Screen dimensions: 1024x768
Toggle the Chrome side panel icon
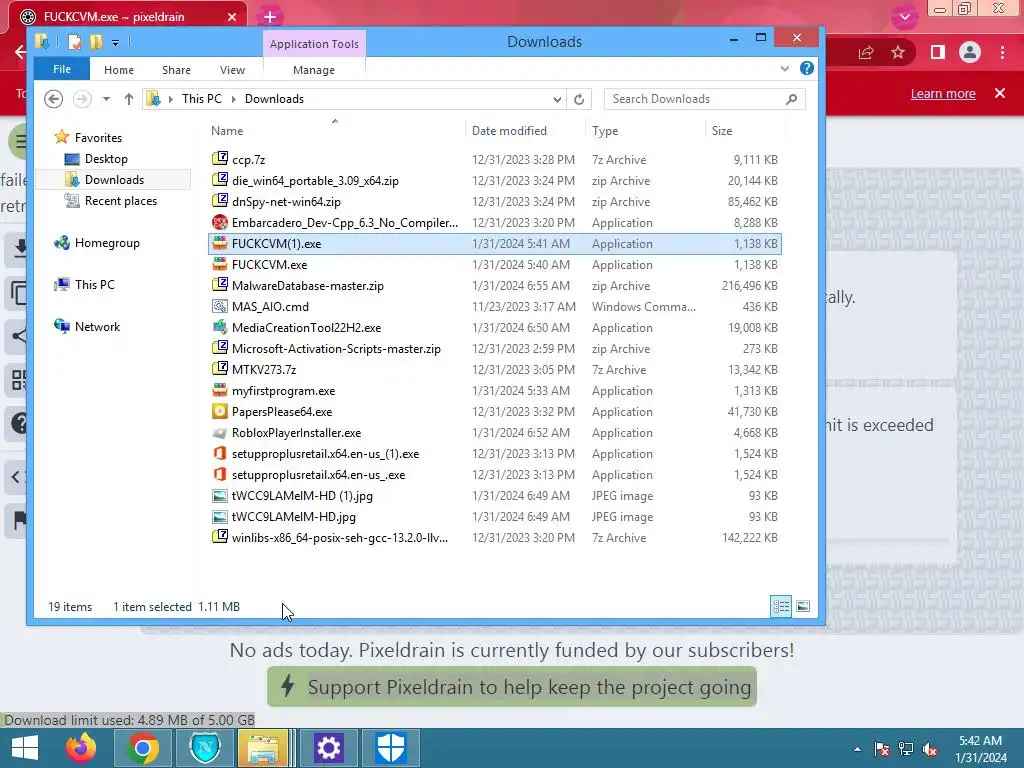(x=938, y=52)
